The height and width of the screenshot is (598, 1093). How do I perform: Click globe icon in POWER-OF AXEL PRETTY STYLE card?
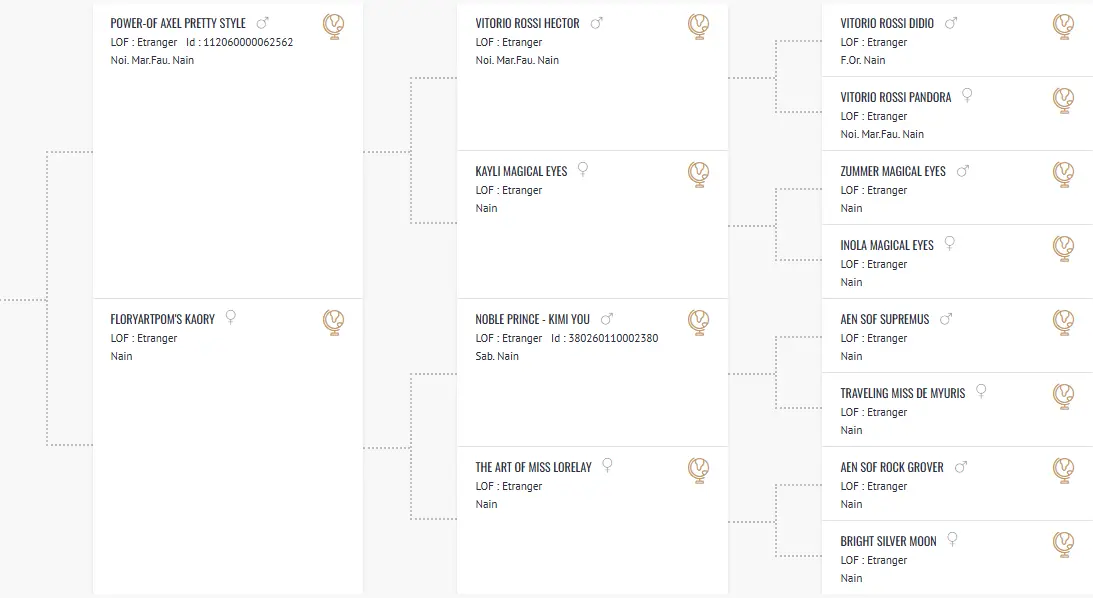(334, 26)
